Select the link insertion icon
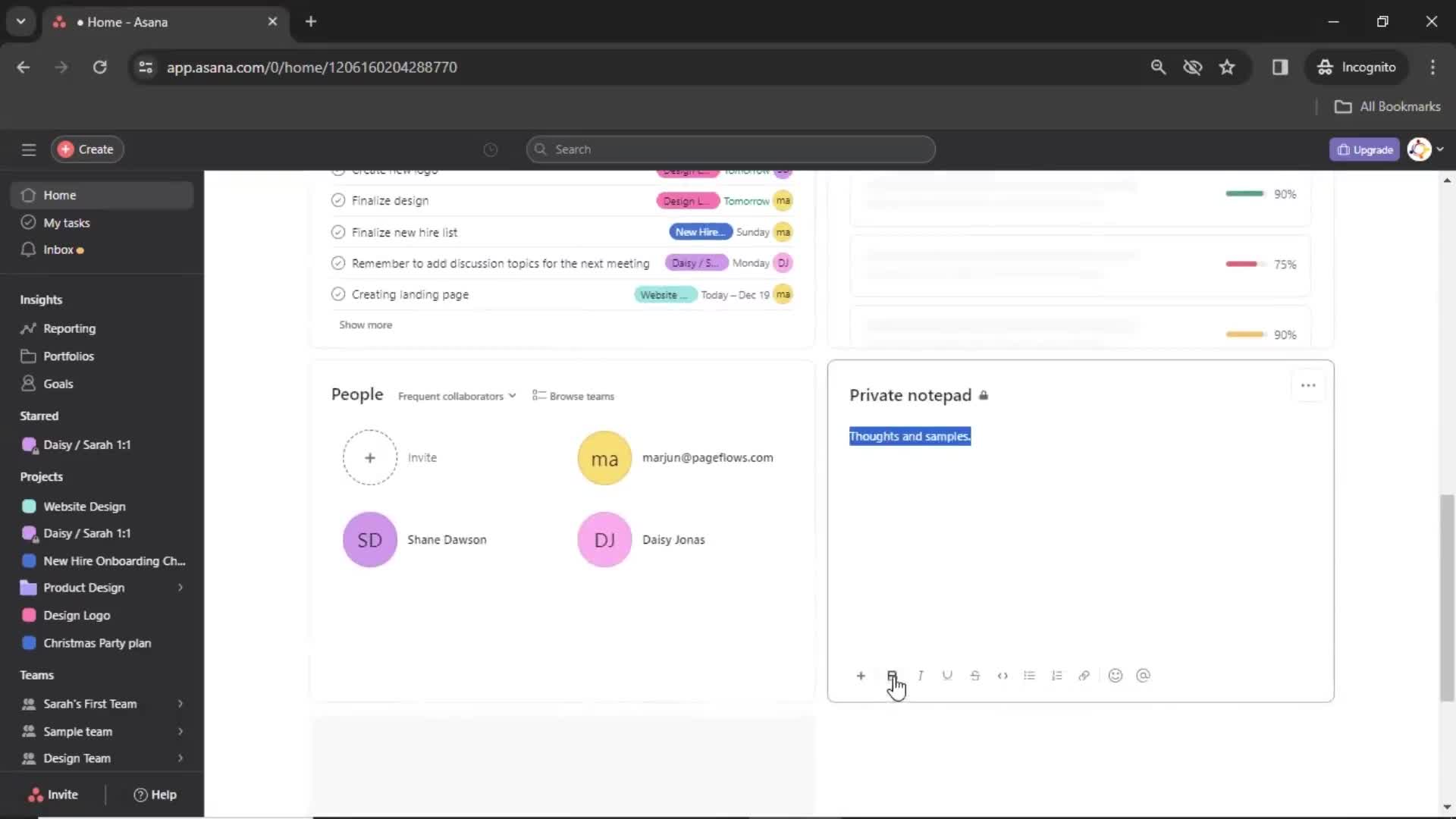Viewport: 1456px width, 819px height. click(x=1084, y=675)
